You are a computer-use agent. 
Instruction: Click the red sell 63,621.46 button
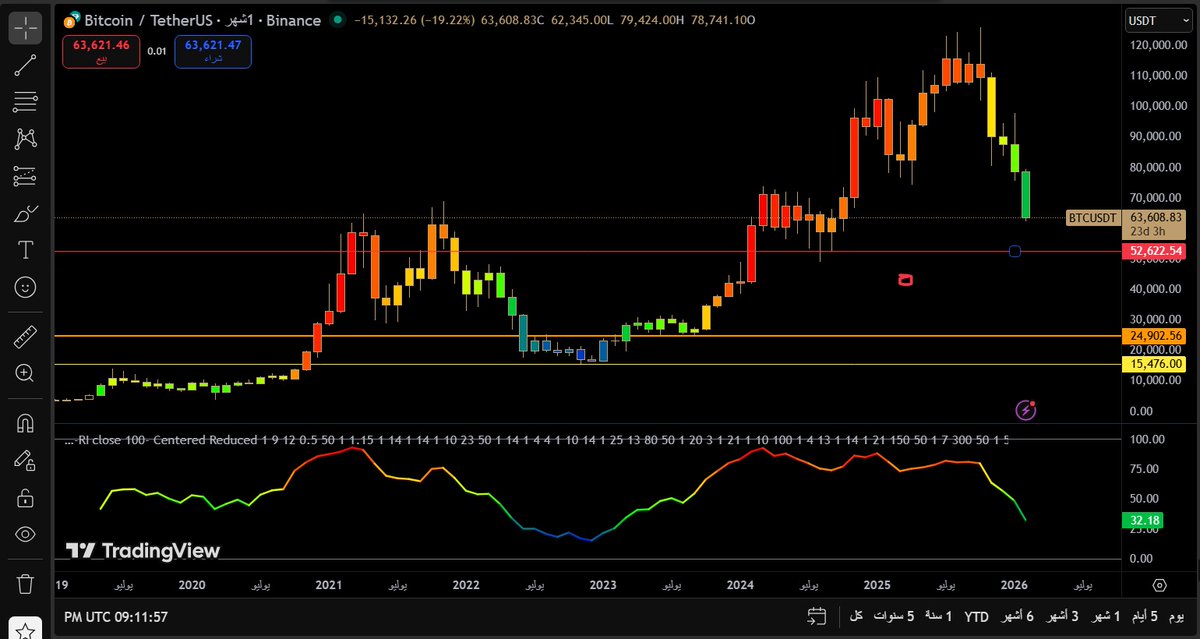click(x=100, y=52)
